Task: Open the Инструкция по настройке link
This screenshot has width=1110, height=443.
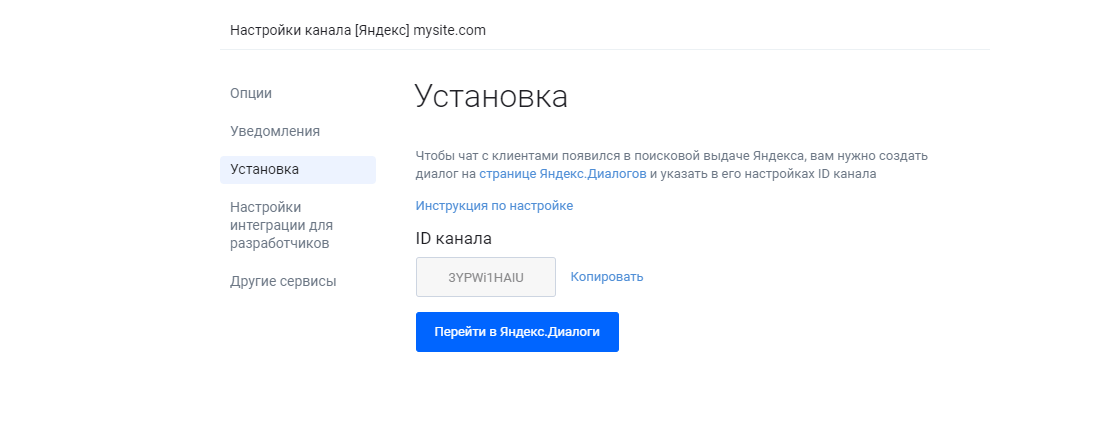Action: click(x=494, y=206)
